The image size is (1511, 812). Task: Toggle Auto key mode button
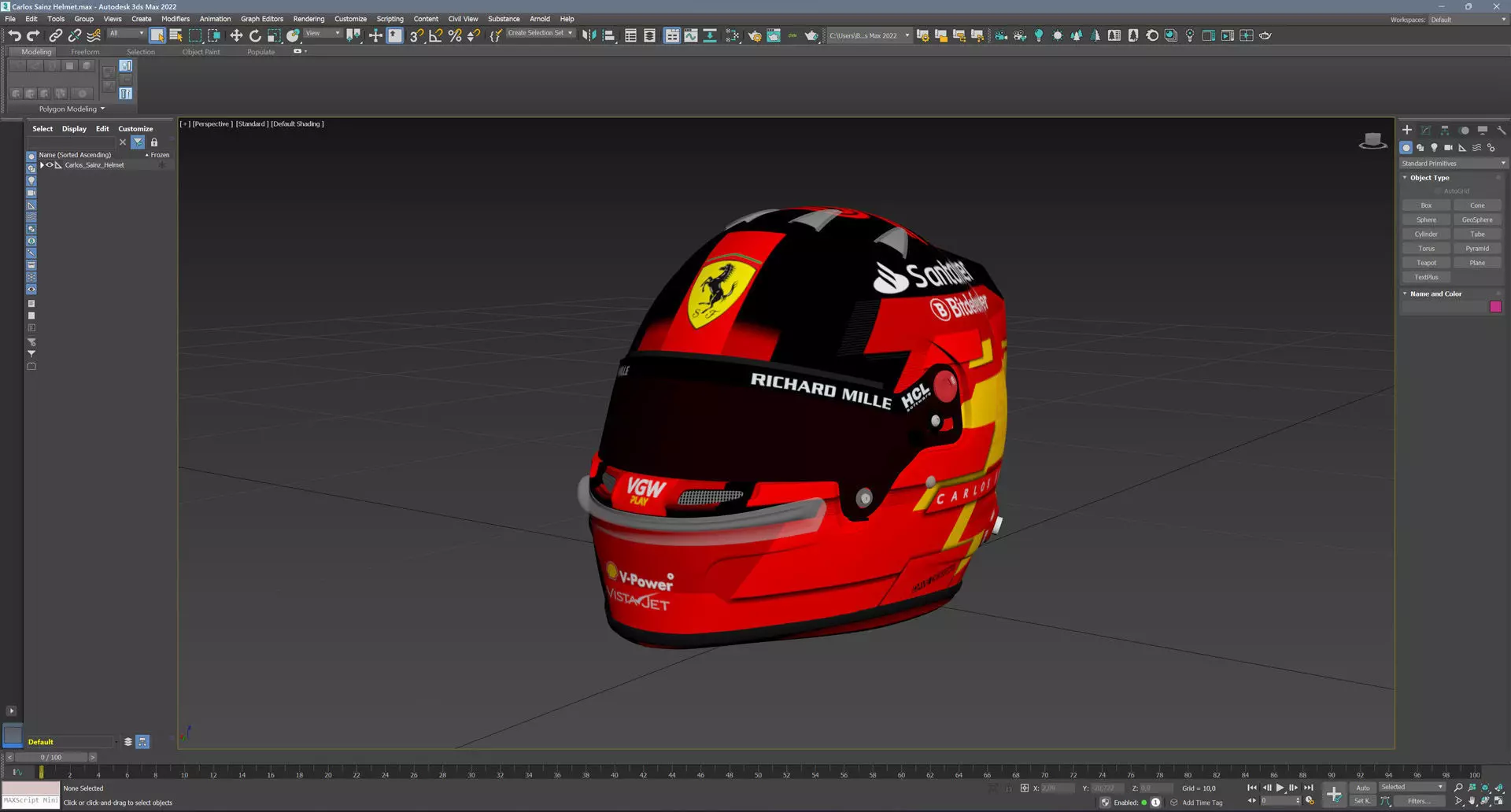click(1363, 788)
